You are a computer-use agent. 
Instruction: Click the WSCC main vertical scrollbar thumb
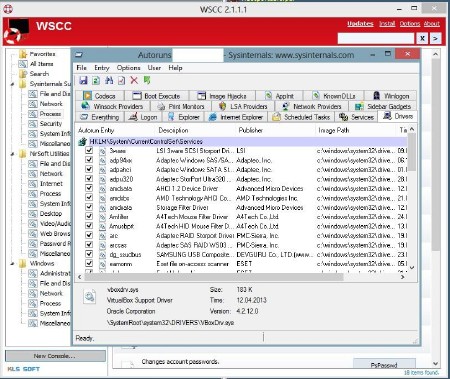tap(435, 155)
